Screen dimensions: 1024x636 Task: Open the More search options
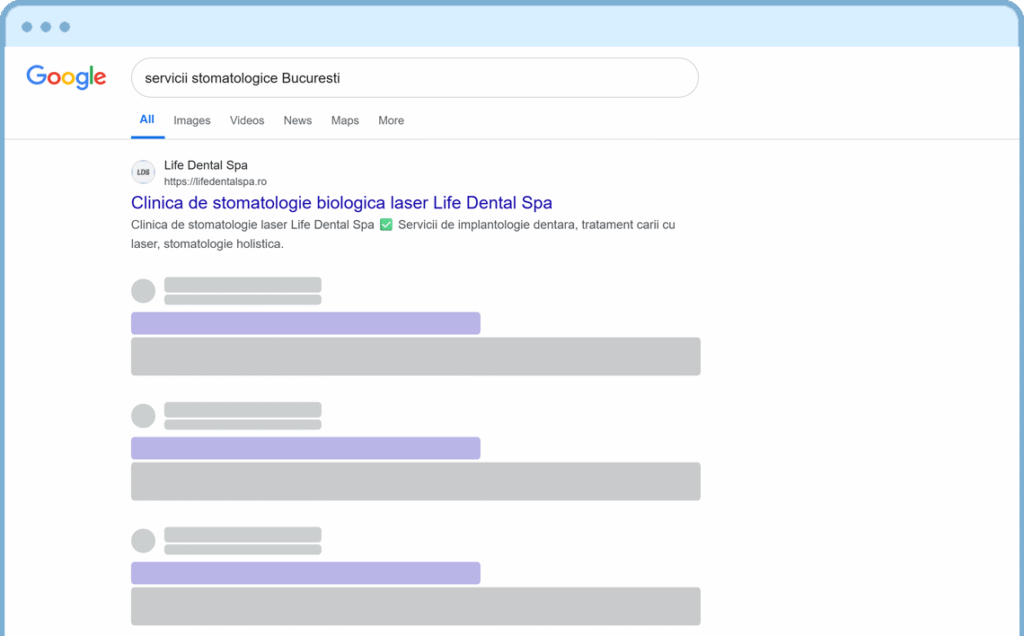pyautogui.click(x=391, y=120)
